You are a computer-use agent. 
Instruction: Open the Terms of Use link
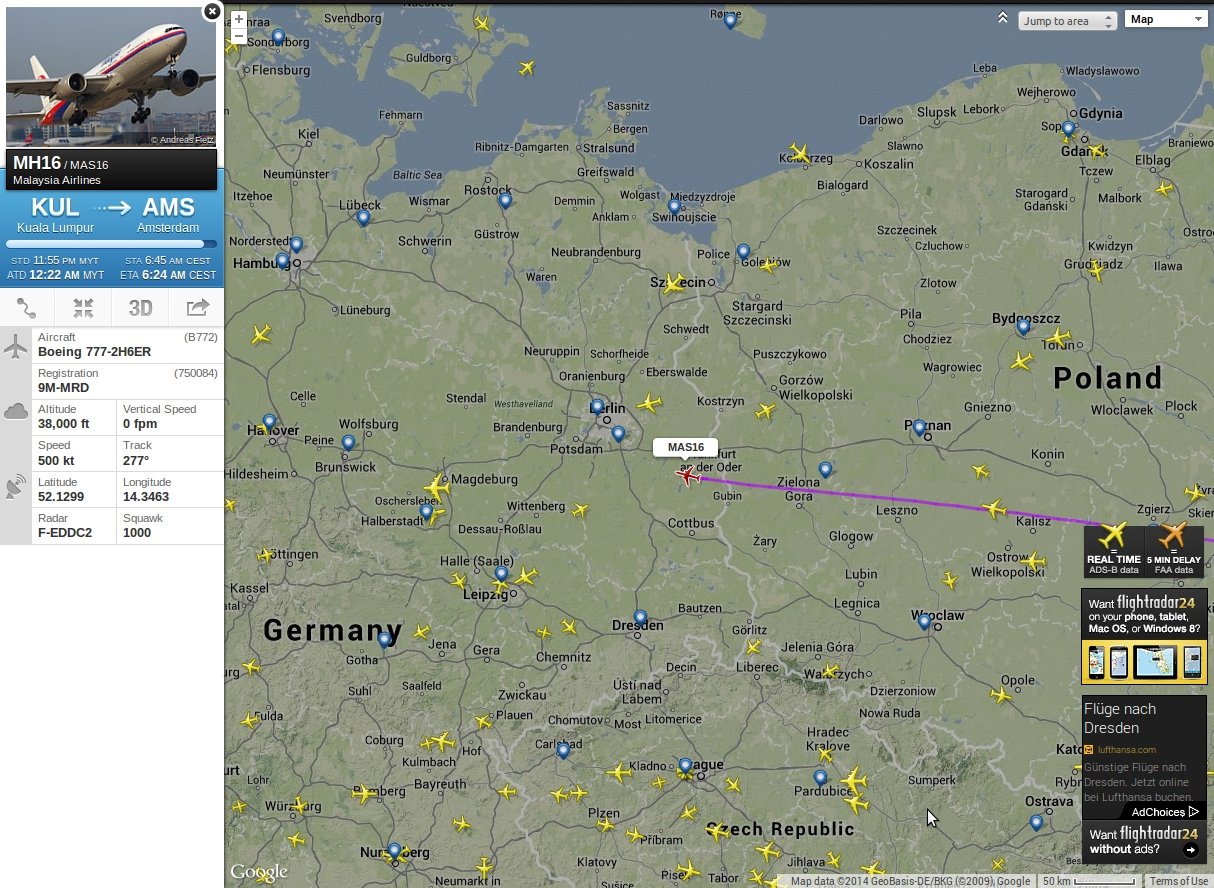pos(1178,881)
